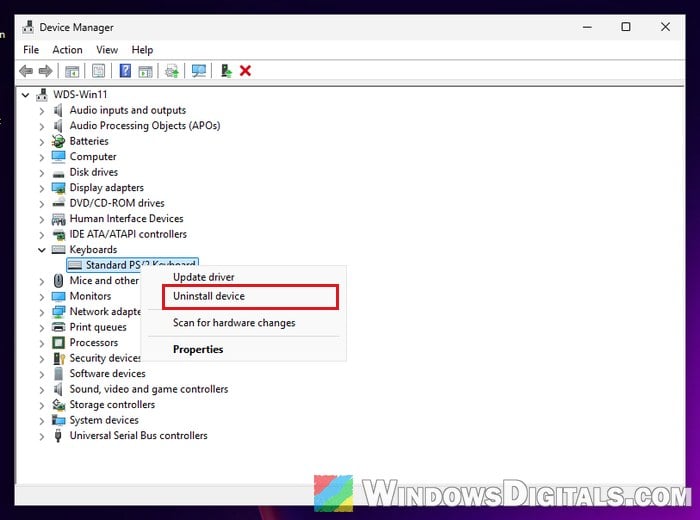Click the Forward arrow toolbar icon
This screenshot has width=700, height=520.
coord(46,71)
